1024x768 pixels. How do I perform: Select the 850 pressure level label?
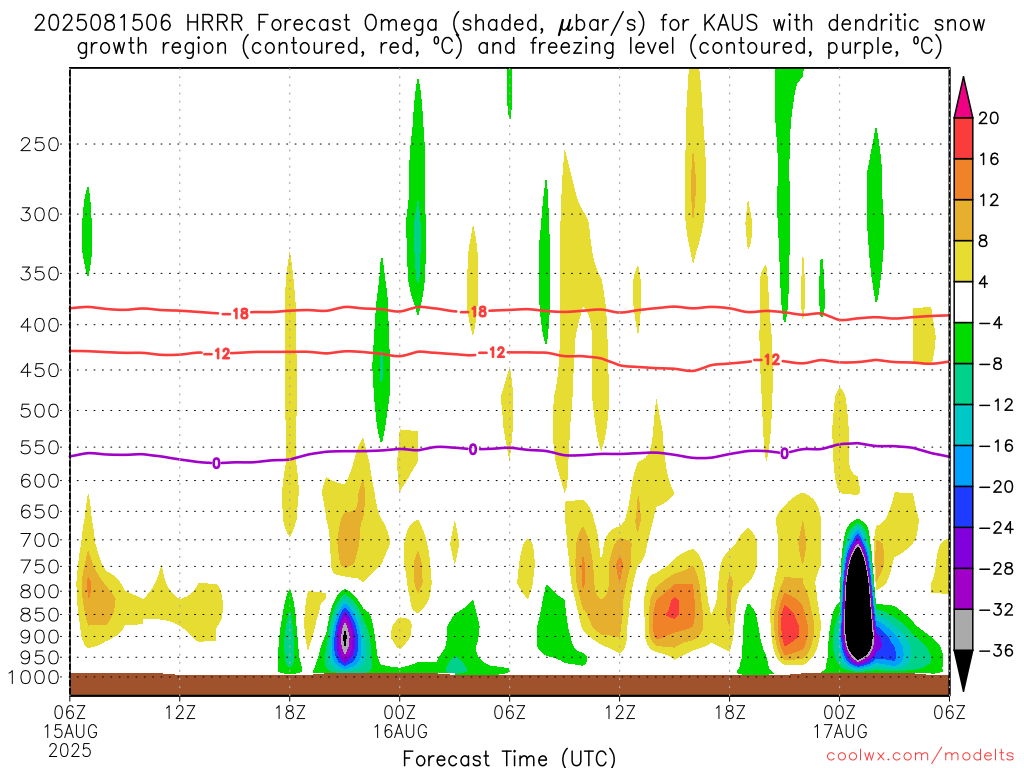click(40, 615)
